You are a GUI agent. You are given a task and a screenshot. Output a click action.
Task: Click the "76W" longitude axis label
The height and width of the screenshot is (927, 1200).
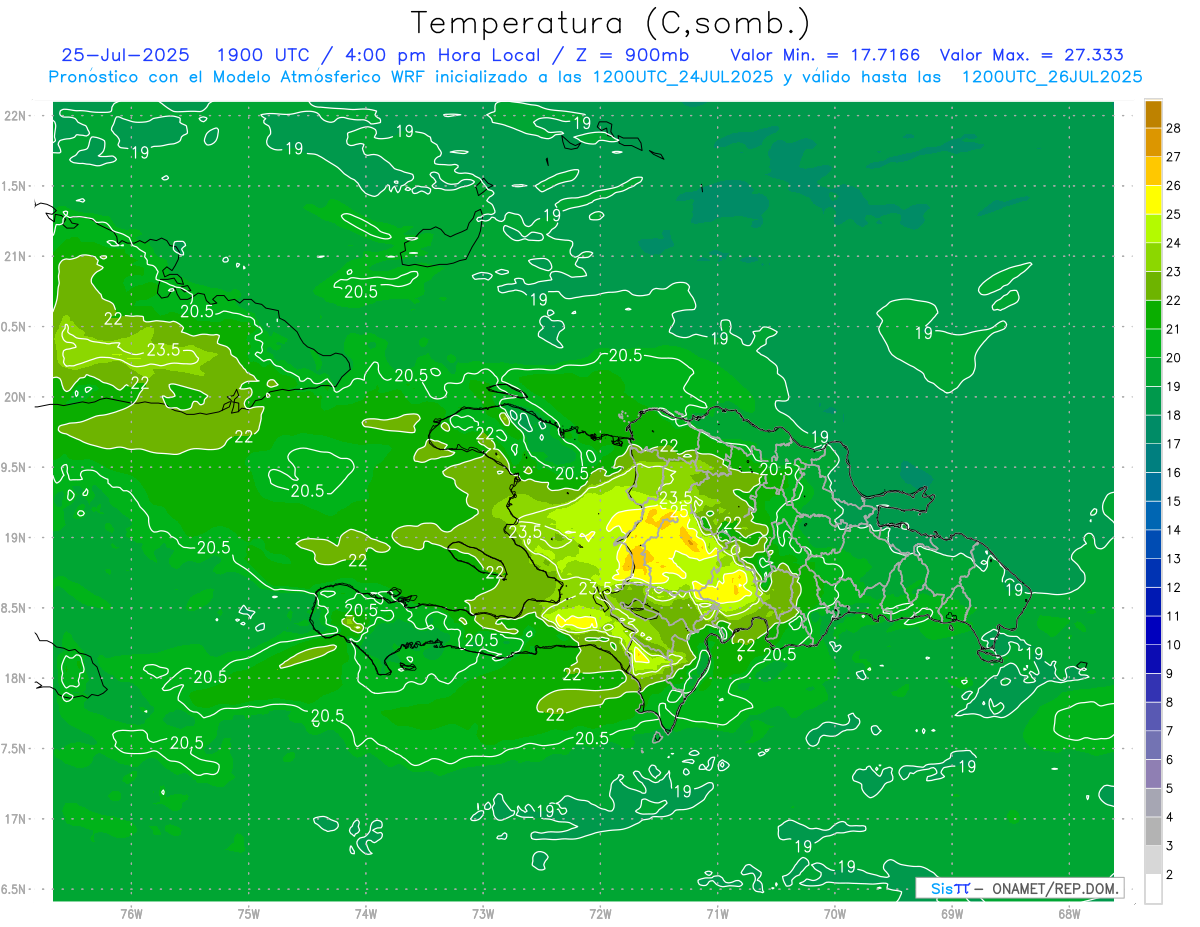point(131,914)
